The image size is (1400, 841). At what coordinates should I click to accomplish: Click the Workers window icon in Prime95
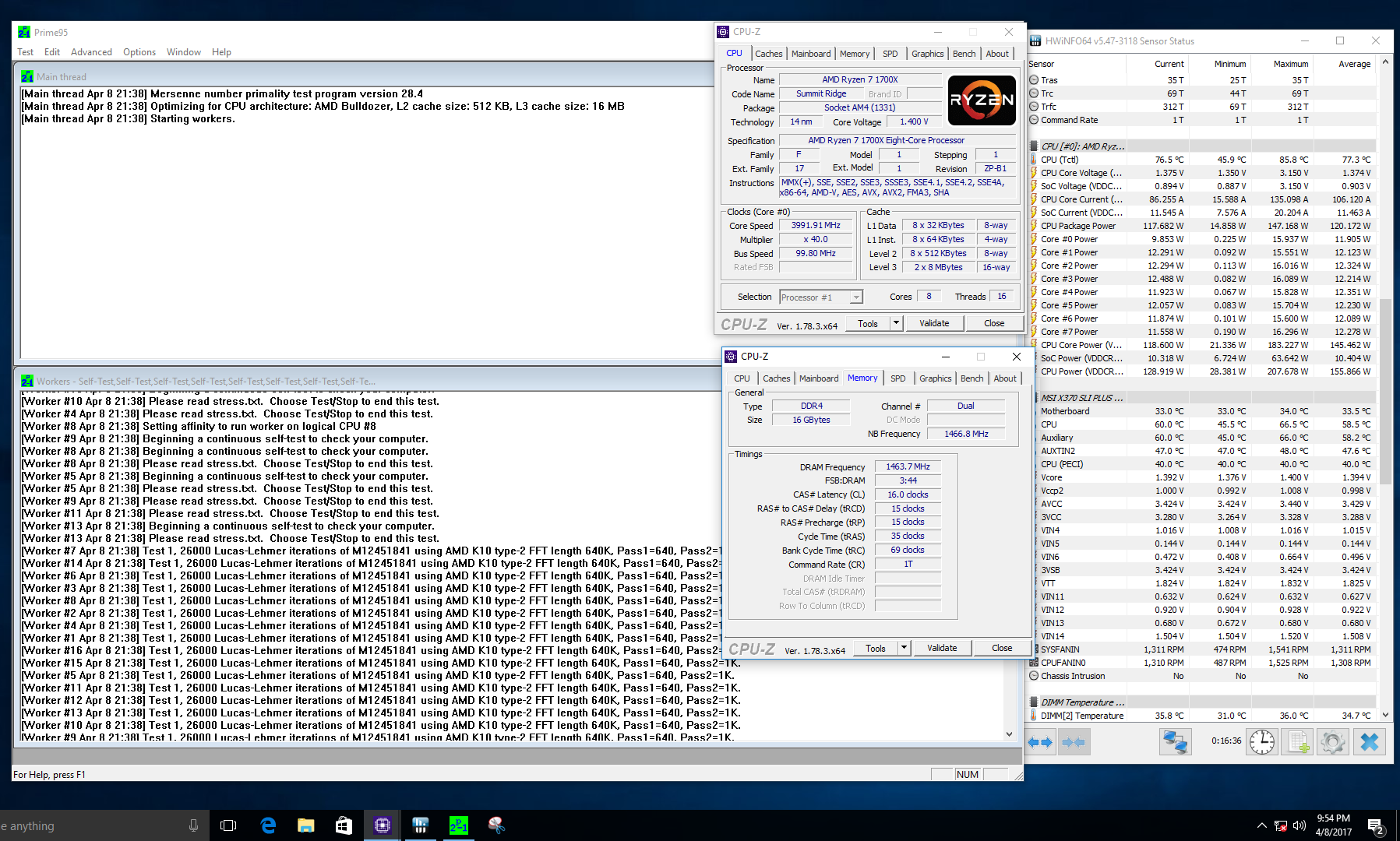[27, 381]
